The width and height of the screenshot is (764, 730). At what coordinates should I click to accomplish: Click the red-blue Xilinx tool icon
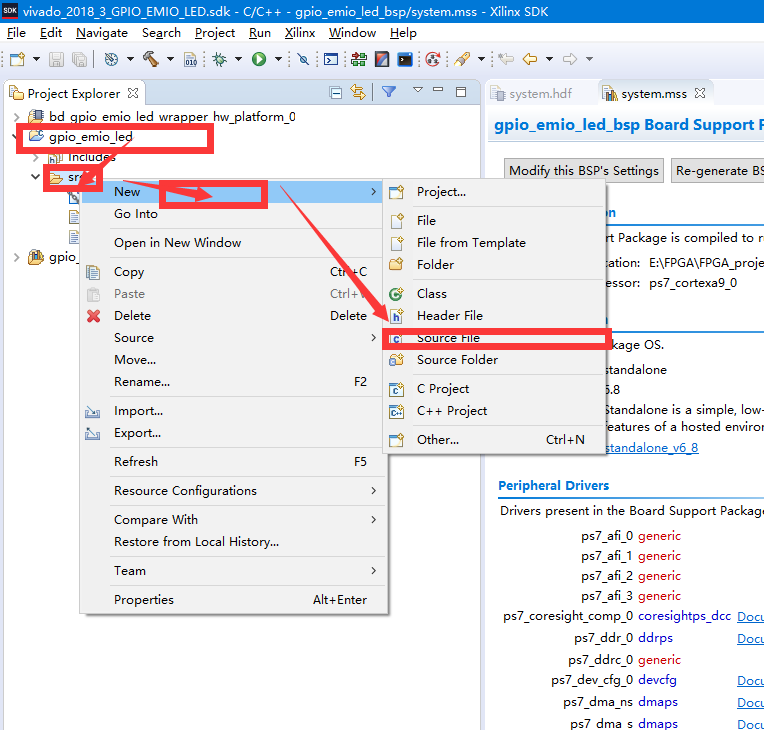(x=382, y=59)
